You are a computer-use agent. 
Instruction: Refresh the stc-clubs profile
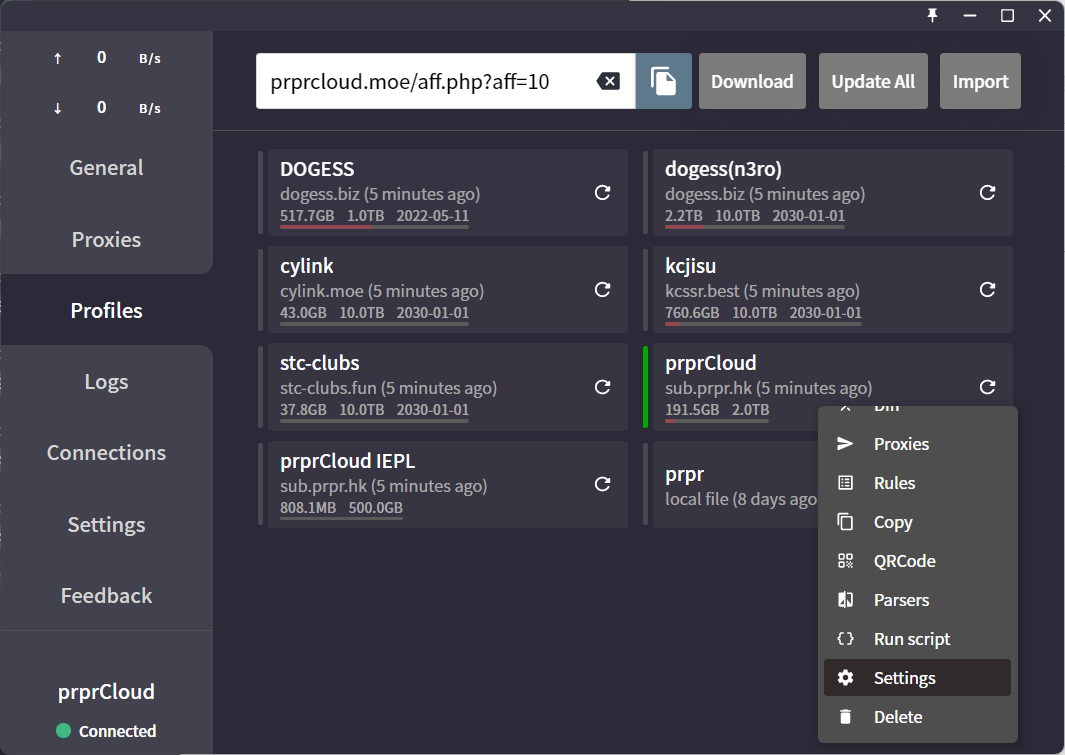pos(602,386)
